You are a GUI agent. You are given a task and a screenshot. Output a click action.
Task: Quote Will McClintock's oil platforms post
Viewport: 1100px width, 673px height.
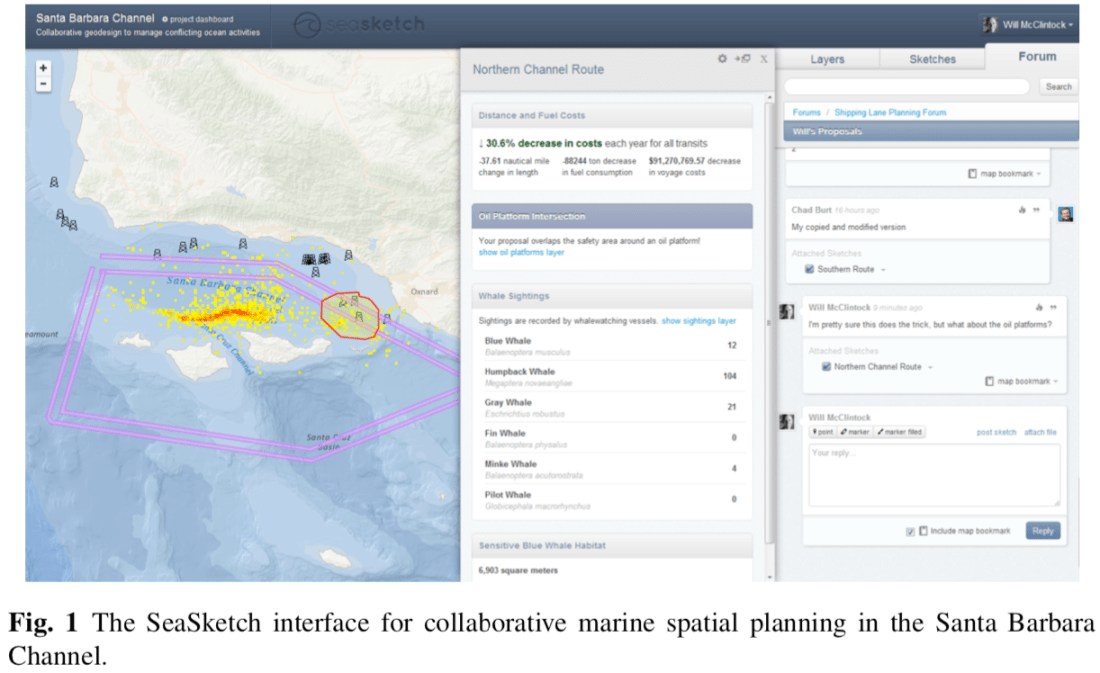click(1052, 307)
